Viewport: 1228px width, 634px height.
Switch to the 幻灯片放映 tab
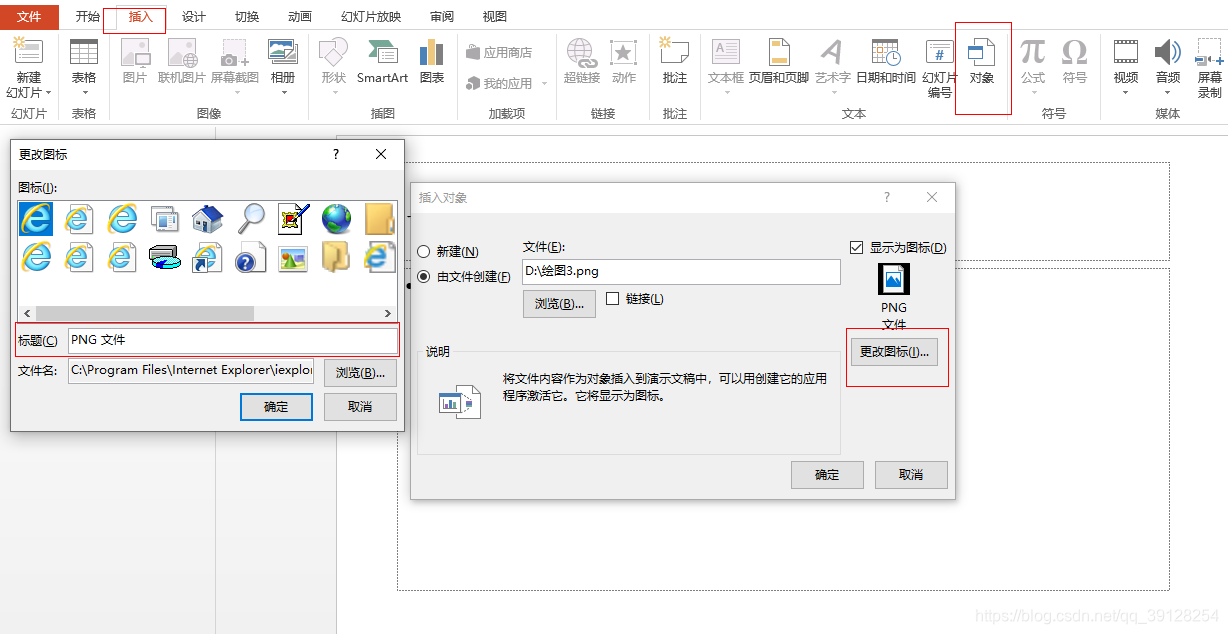371,17
